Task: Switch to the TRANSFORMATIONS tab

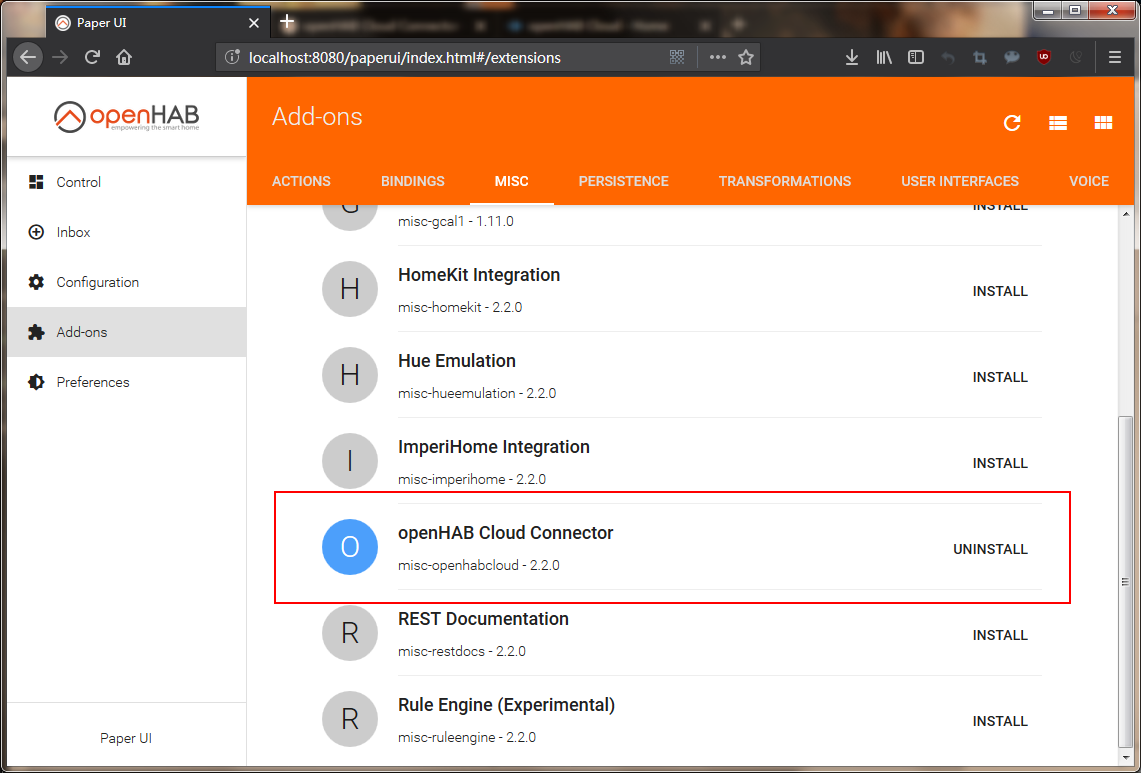Action: pos(784,181)
